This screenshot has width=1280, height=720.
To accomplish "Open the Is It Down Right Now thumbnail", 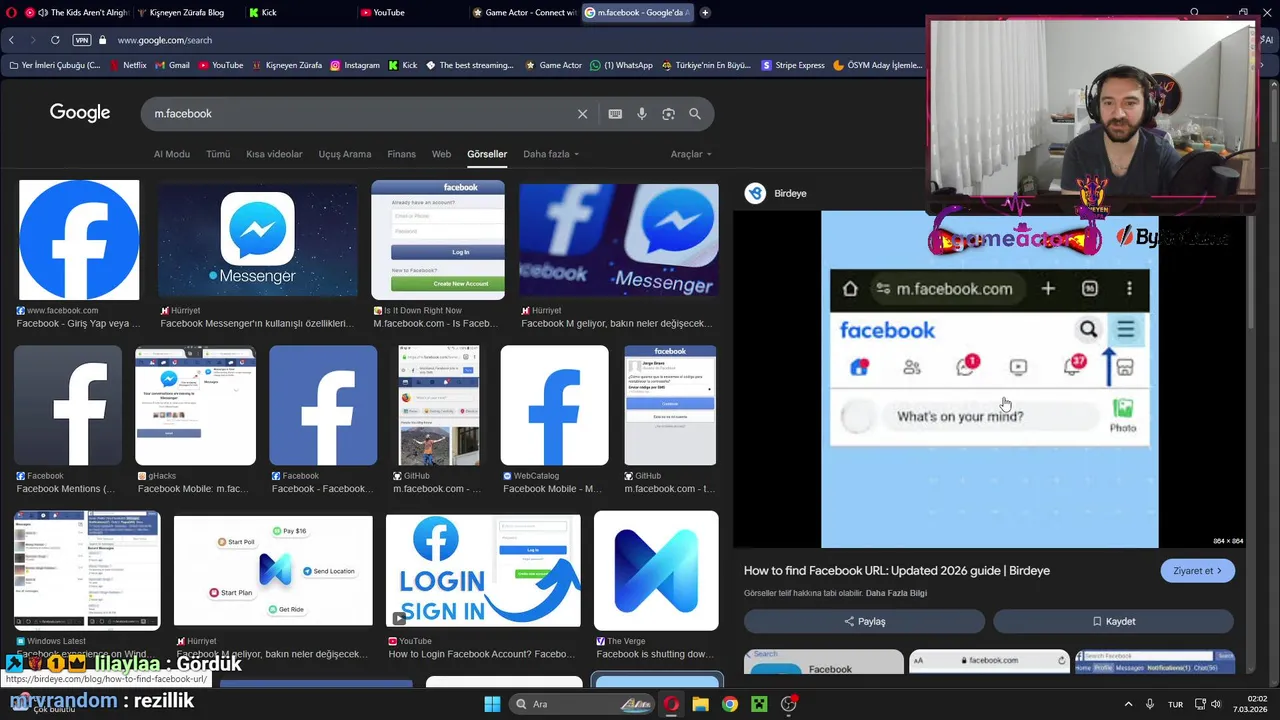I will click(x=438, y=240).
